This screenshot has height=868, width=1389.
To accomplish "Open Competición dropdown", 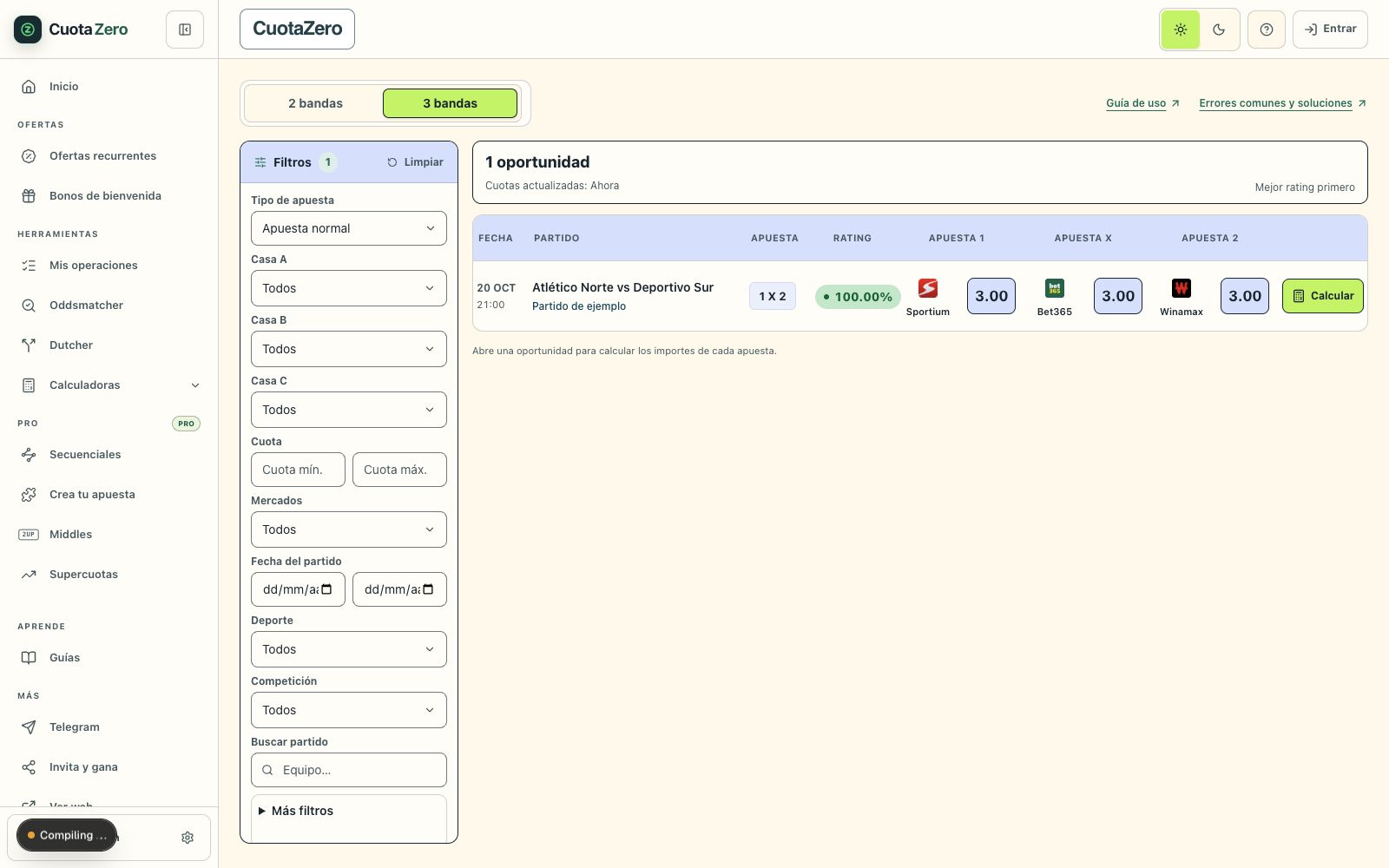I will pos(349,710).
